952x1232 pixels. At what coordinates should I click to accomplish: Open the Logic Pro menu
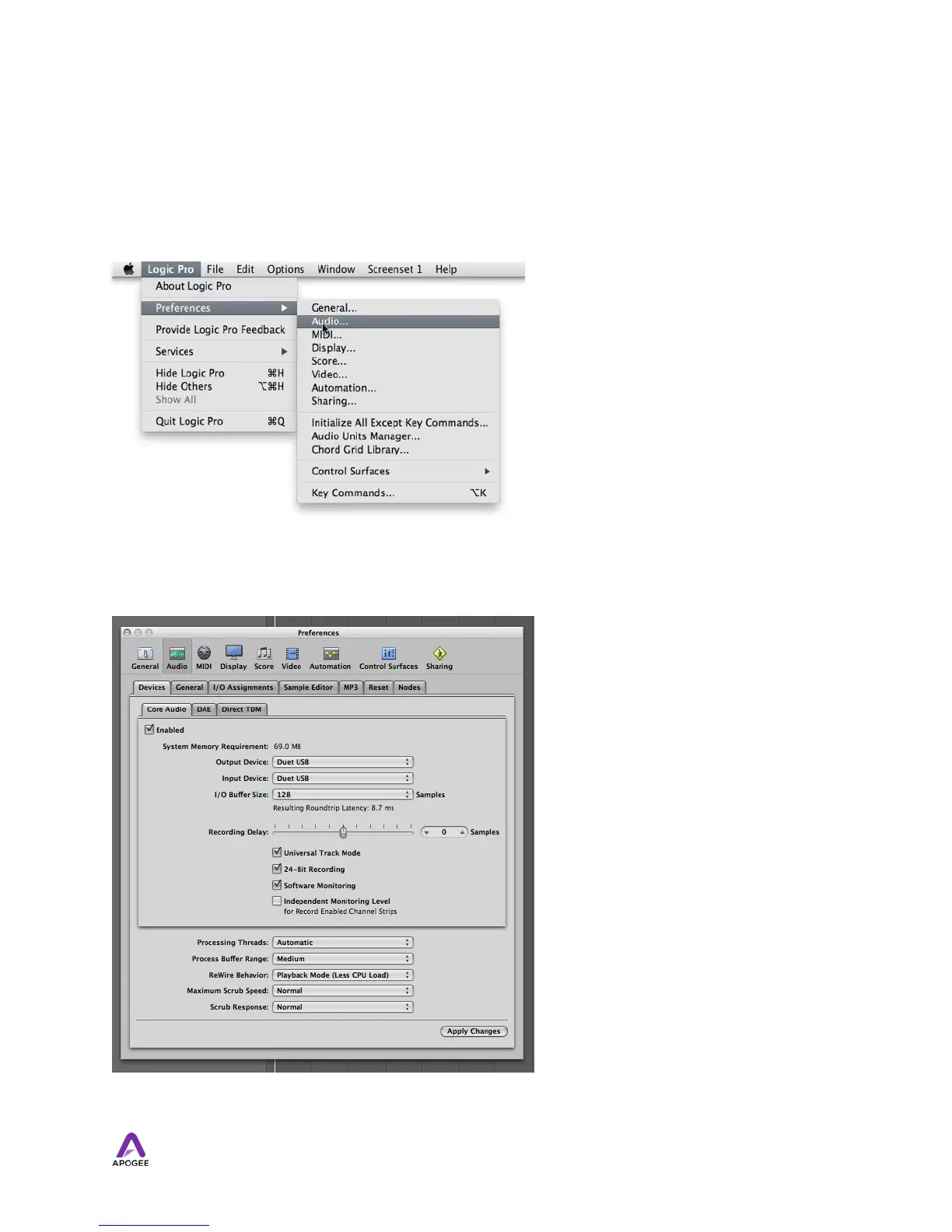(171, 269)
